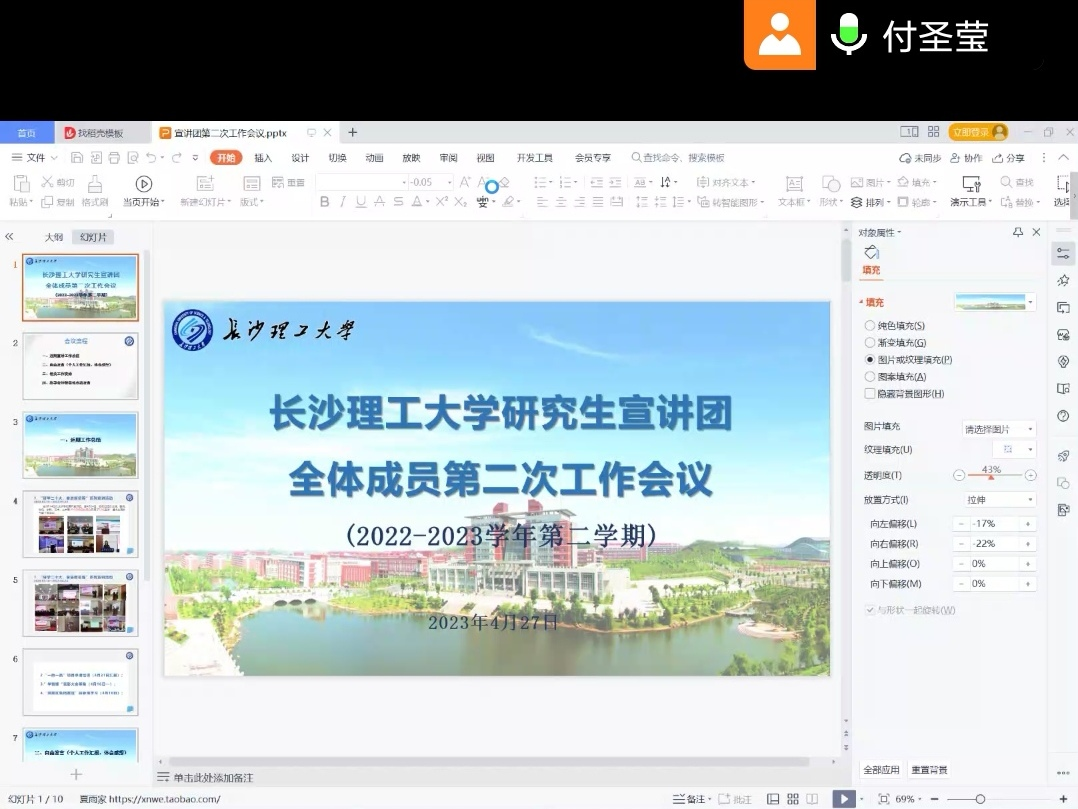The image size is (1078, 809).
Task: Click the 重置背景 button
Action: tap(929, 770)
